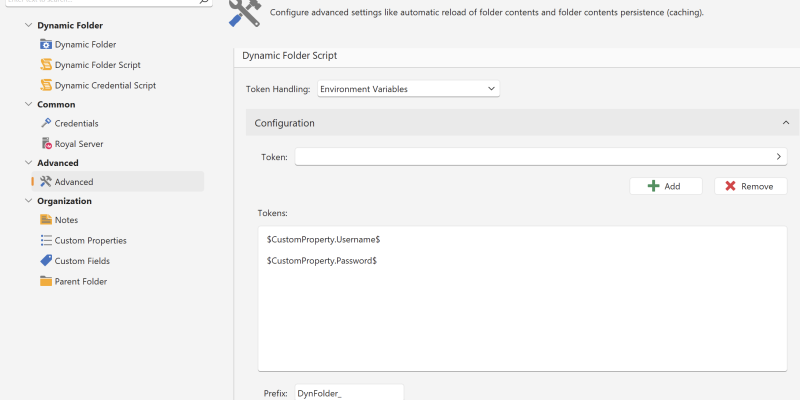This screenshot has width=800, height=400.
Task: Click the Dynamic Folder Script icon
Action: tap(46, 65)
